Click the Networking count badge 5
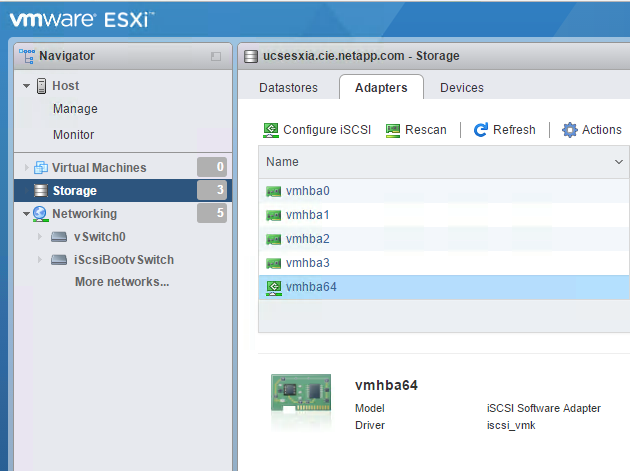Viewport: 630px width, 471px height. pyautogui.click(x=212, y=213)
